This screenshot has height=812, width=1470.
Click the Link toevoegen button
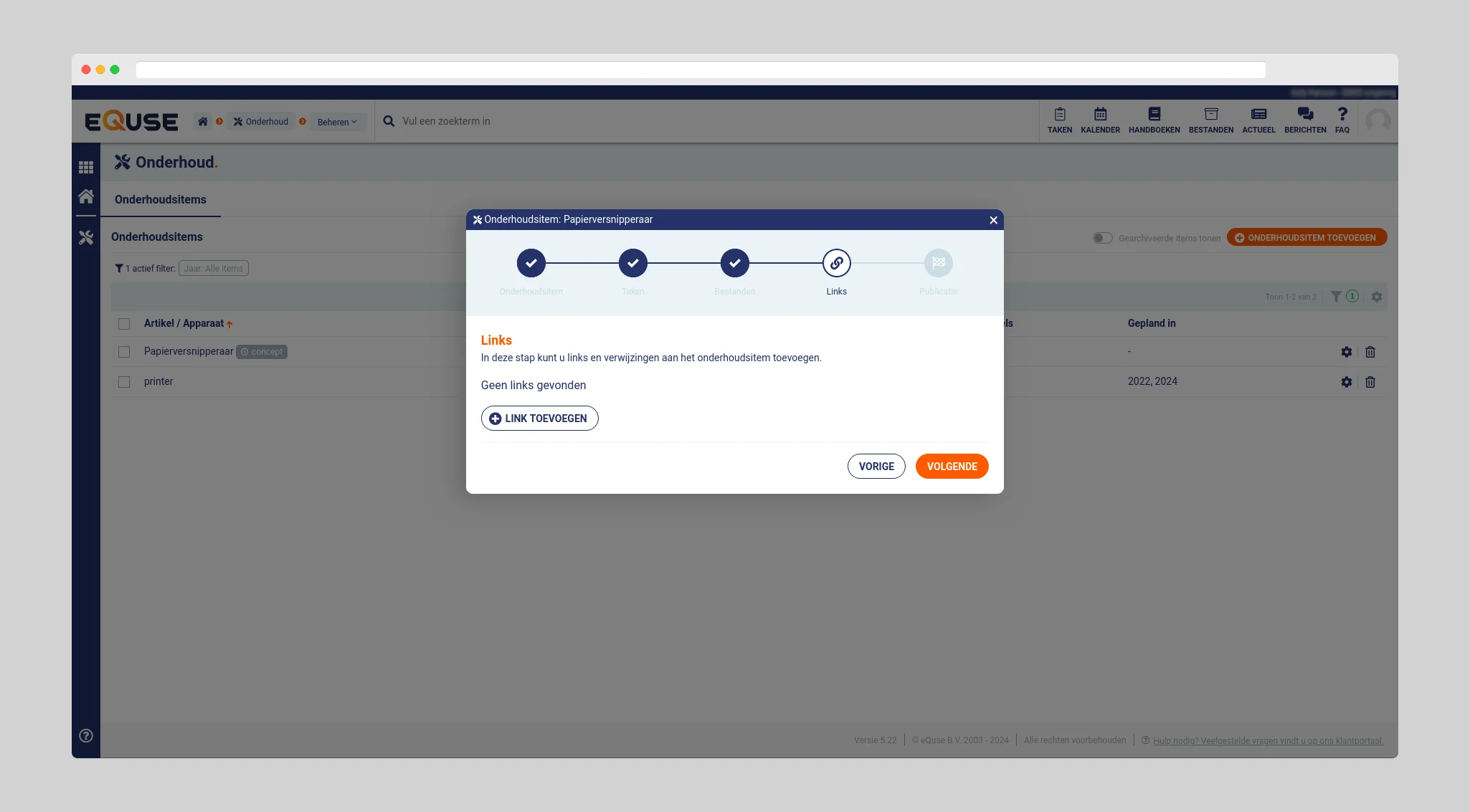[x=539, y=419]
